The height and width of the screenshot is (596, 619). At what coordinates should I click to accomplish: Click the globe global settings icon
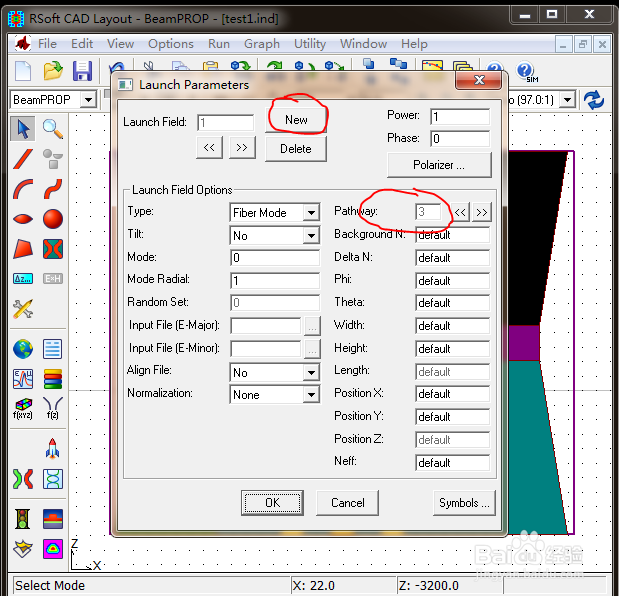(23, 349)
